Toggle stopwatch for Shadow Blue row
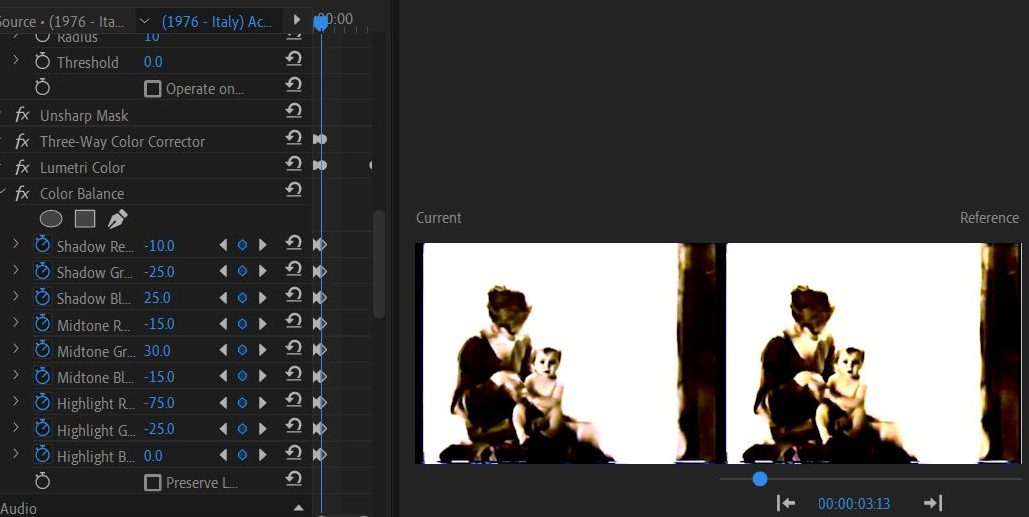Image resolution: width=1029 pixels, height=517 pixels. click(x=43, y=298)
